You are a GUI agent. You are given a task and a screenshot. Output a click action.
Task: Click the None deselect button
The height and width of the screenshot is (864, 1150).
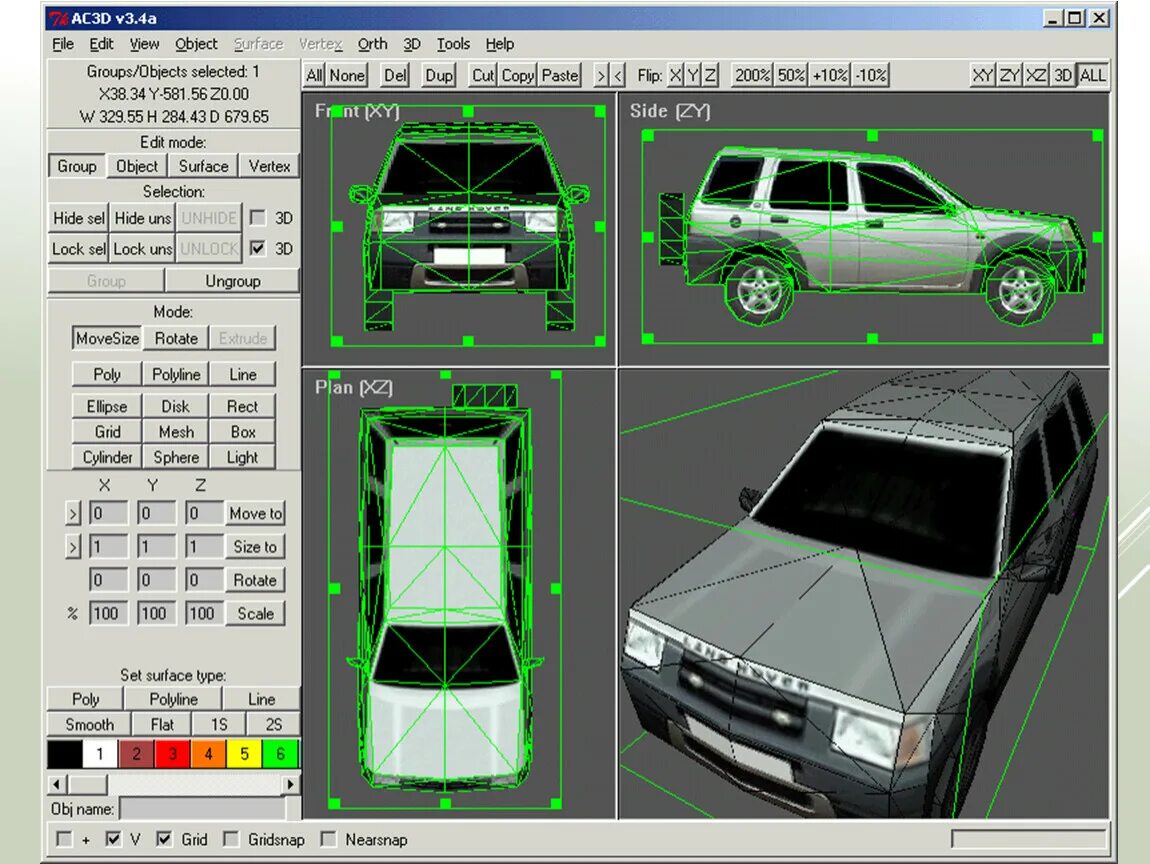(347, 75)
